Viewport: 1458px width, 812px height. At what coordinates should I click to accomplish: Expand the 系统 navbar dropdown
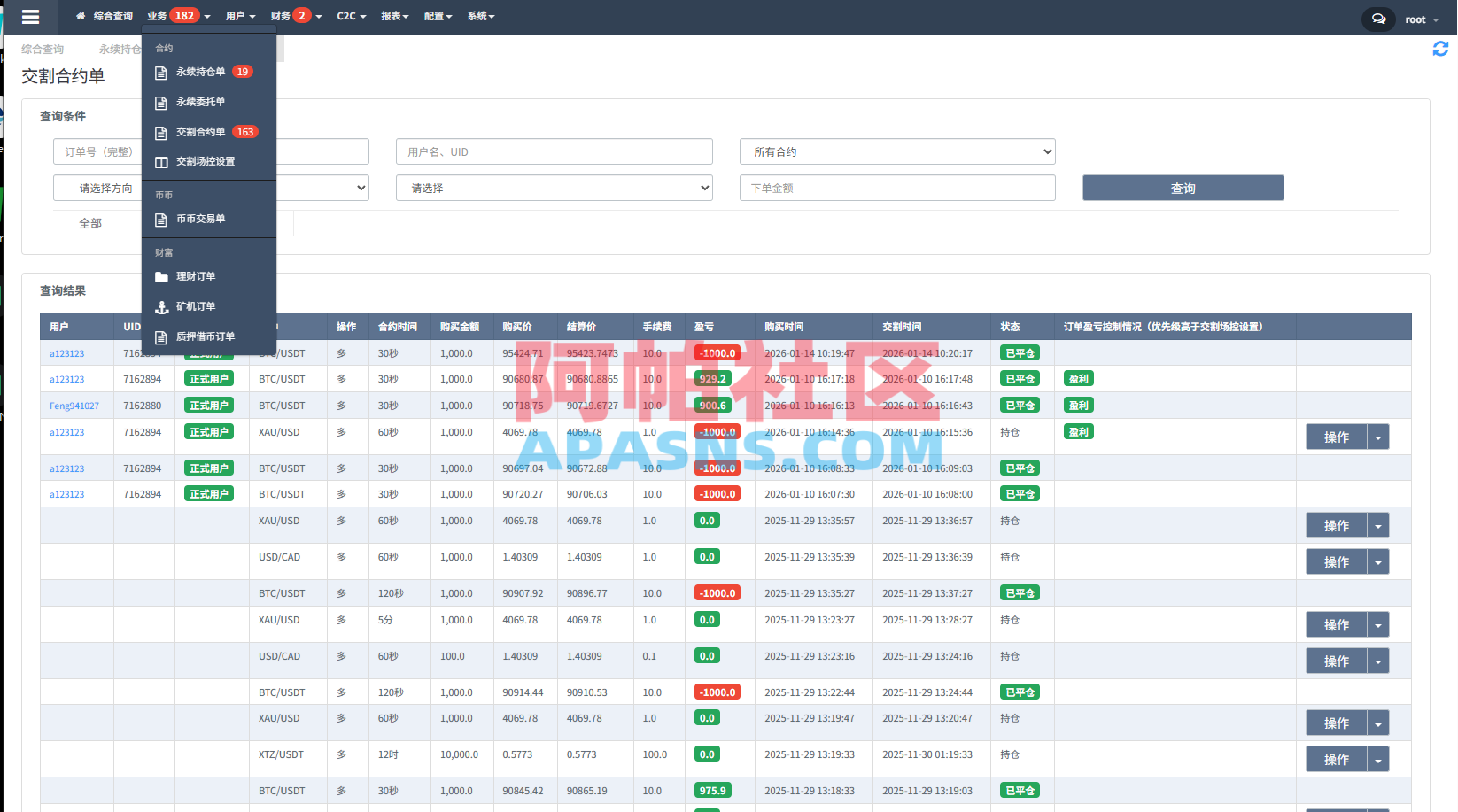click(x=481, y=16)
